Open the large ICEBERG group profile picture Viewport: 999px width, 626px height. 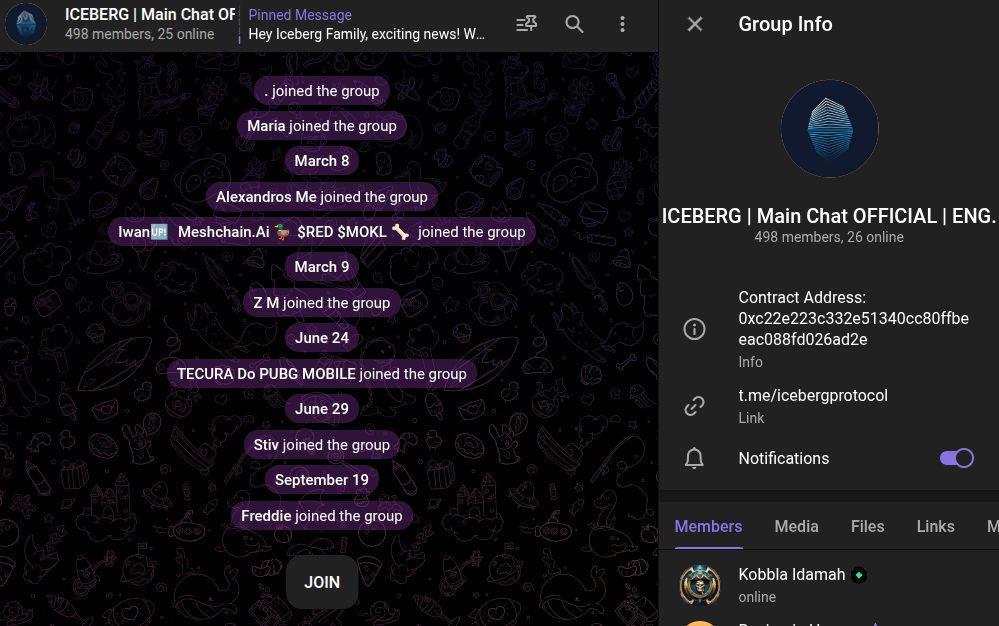[830, 129]
